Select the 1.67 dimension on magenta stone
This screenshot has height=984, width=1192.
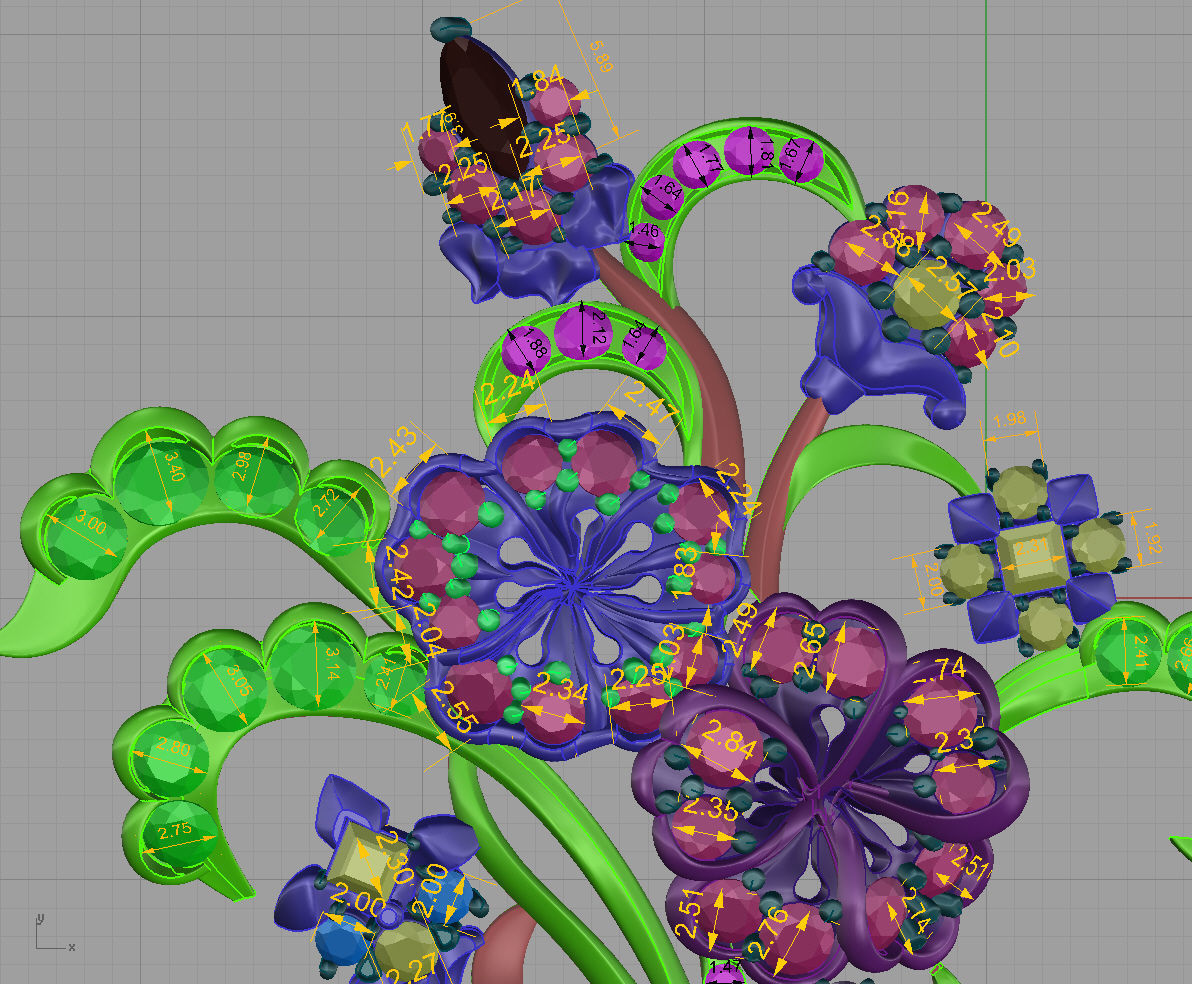[792, 154]
